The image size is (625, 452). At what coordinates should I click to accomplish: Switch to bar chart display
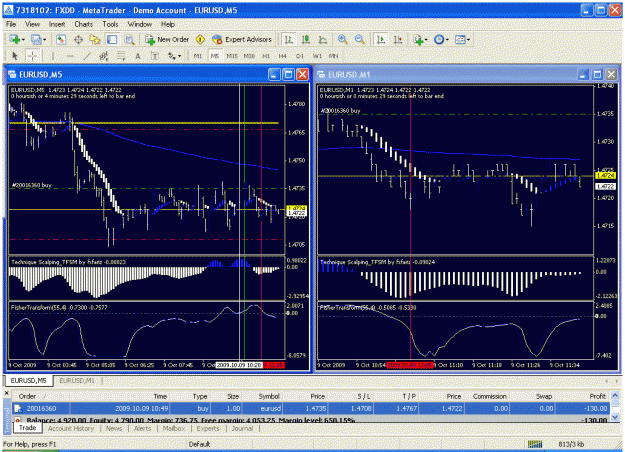[x=289, y=39]
